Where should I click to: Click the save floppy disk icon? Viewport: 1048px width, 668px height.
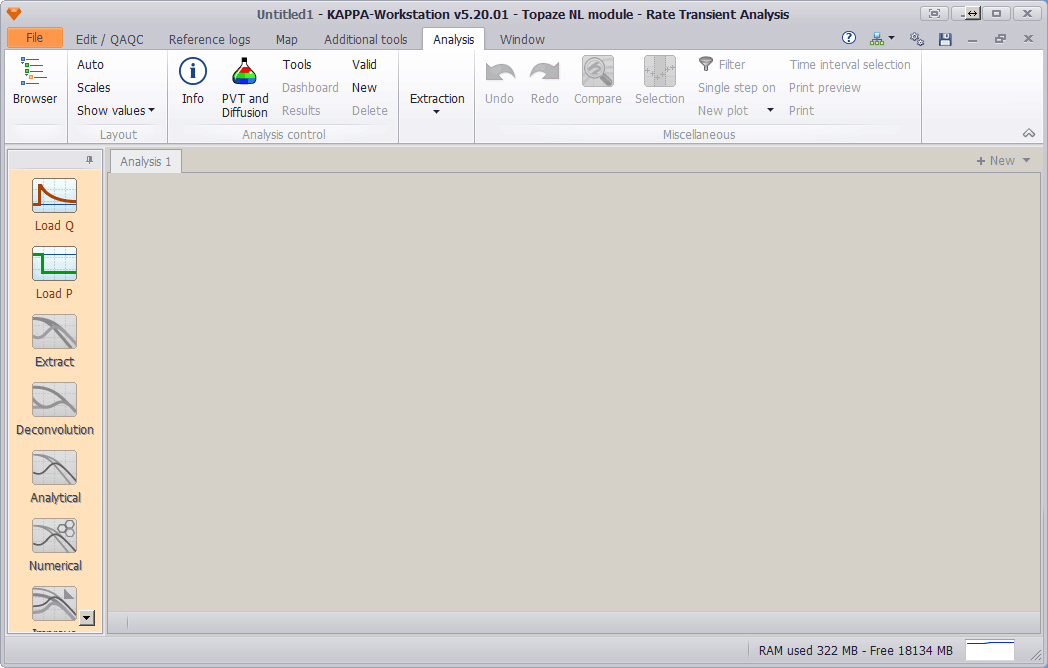tap(945, 39)
